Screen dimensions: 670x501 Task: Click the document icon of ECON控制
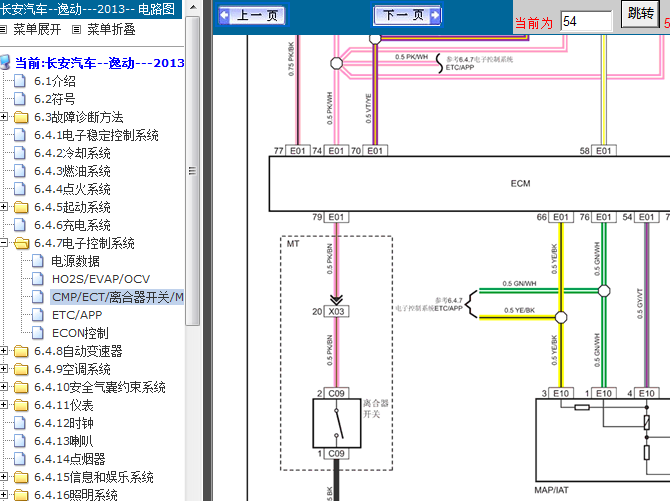point(38,333)
